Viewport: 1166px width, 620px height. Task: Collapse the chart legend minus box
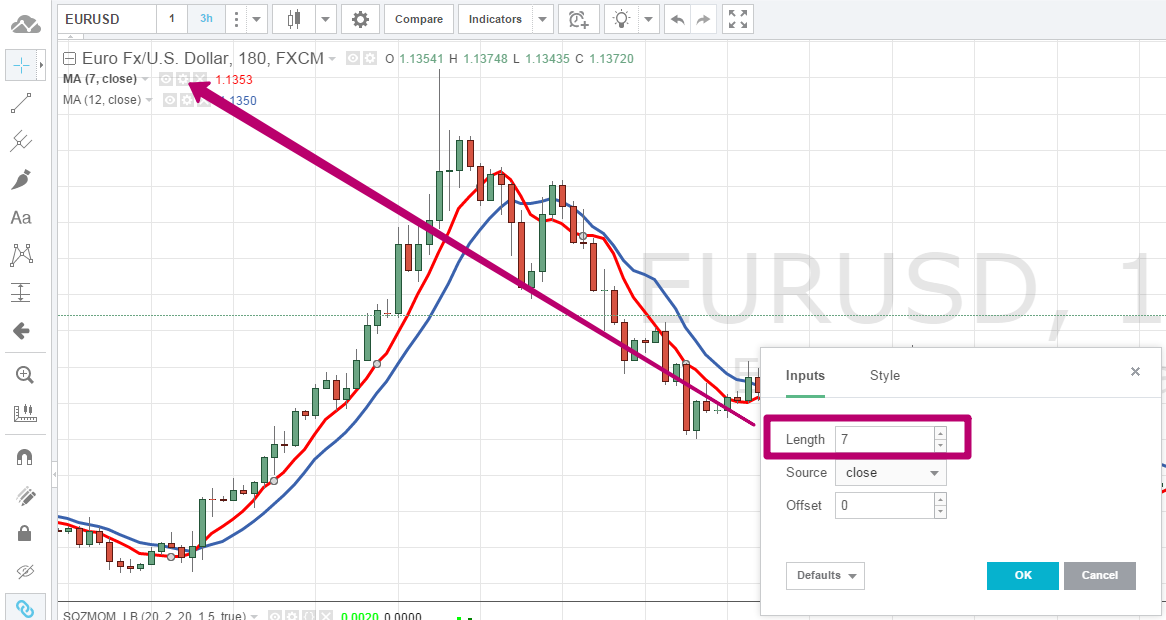(x=70, y=59)
